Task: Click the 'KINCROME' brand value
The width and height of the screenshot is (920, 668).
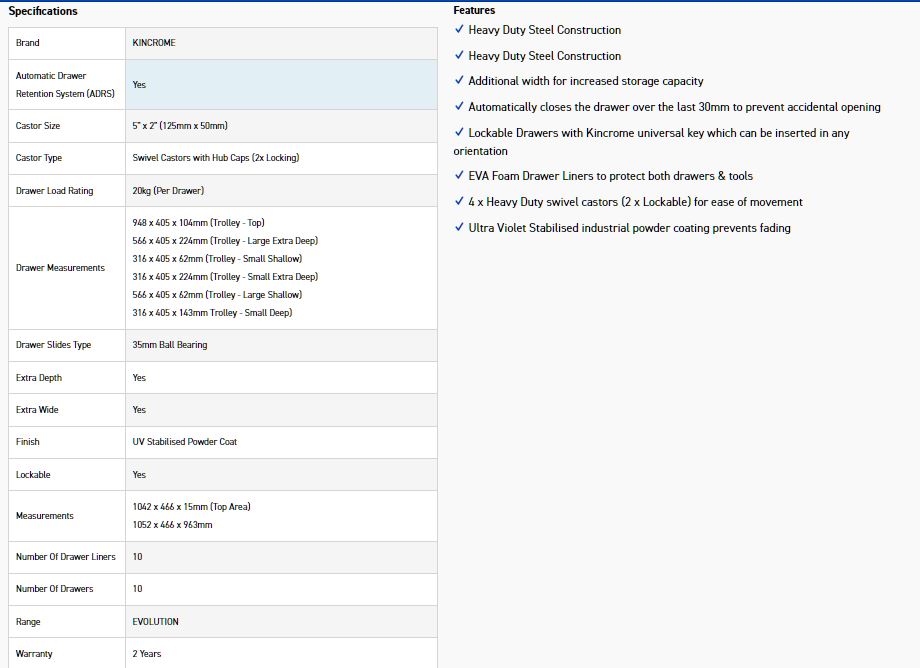Action: click(154, 43)
